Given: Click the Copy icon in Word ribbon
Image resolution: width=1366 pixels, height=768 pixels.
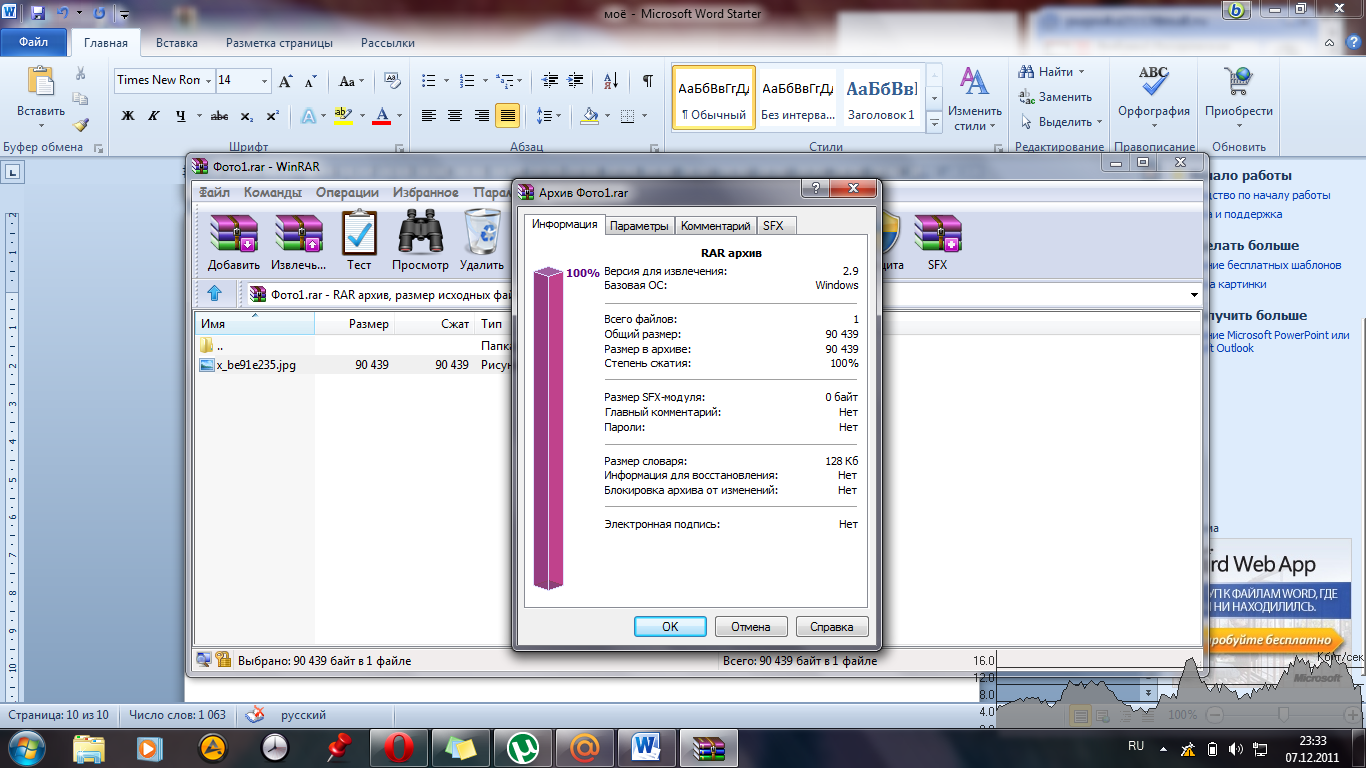Looking at the screenshot, I should click(x=81, y=99).
